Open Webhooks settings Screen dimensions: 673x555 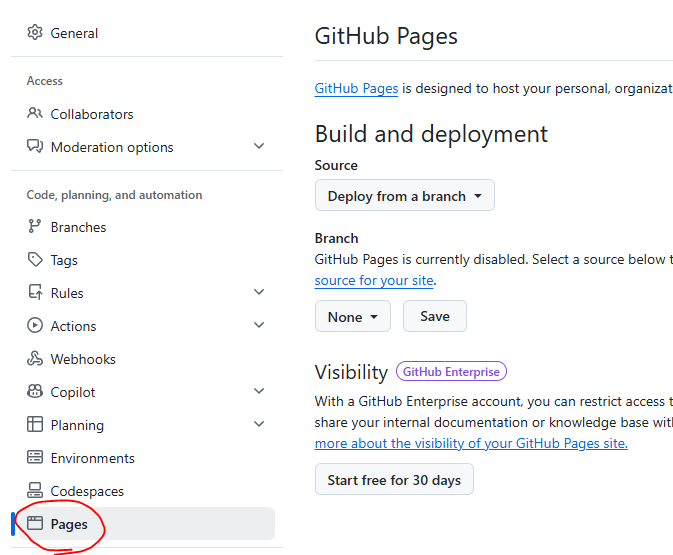coord(147,359)
